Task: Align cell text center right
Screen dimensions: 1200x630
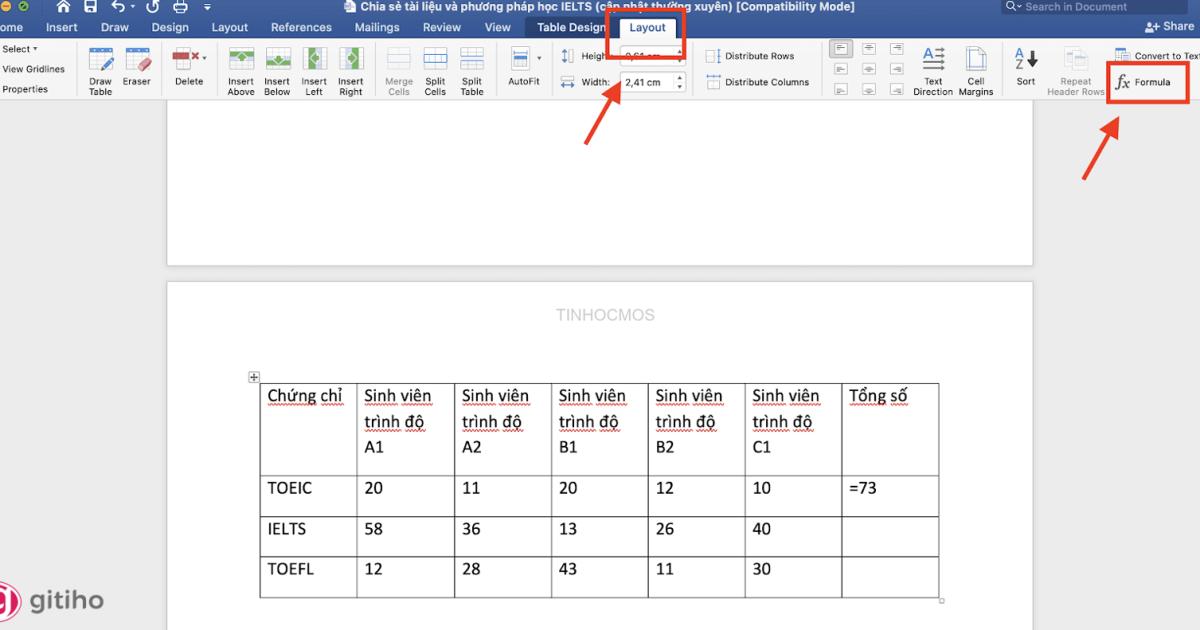Action: (x=895, y=69)
